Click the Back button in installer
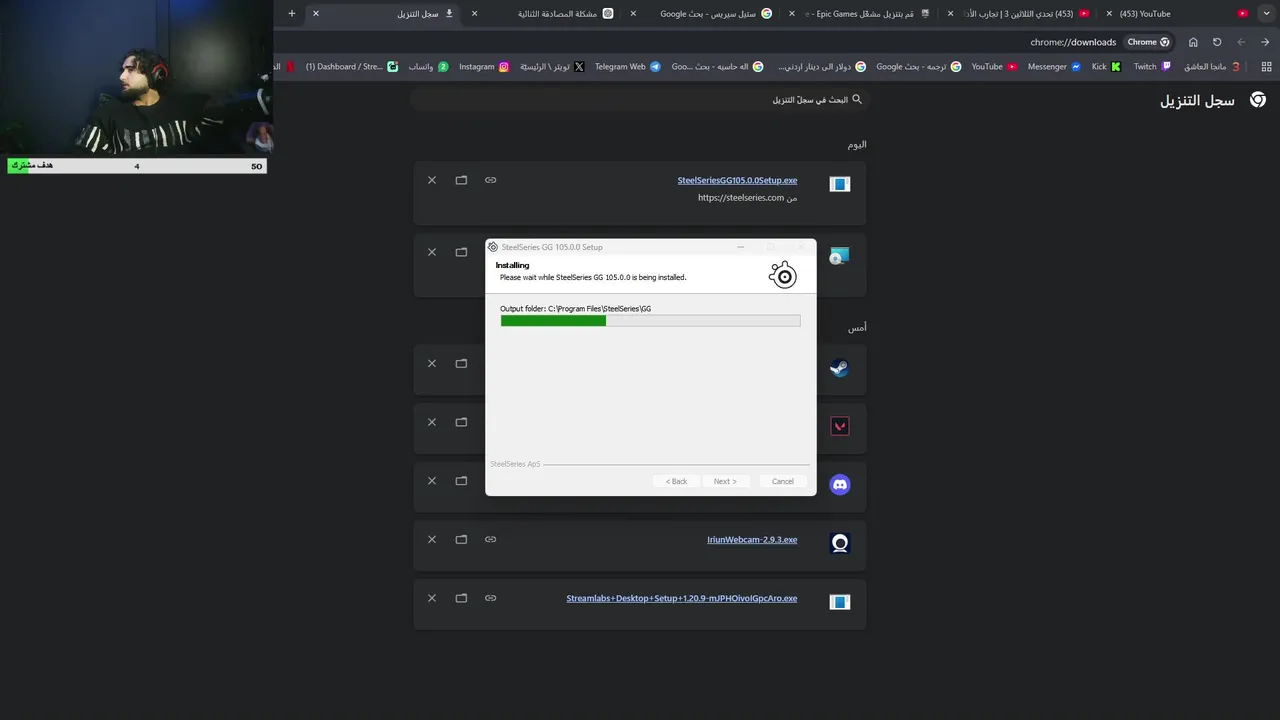1280x720 pixels. (677, 481)
